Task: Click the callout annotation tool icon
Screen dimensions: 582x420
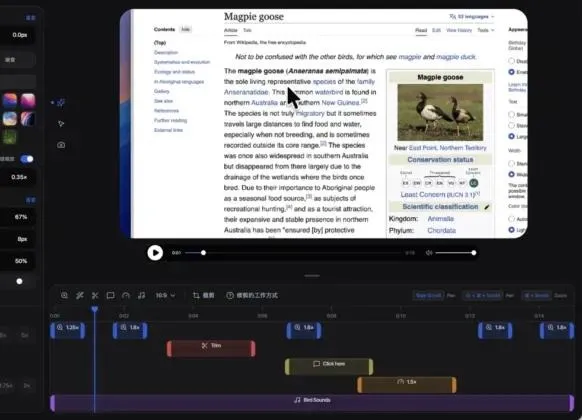Action: click(x=111, y=295)
